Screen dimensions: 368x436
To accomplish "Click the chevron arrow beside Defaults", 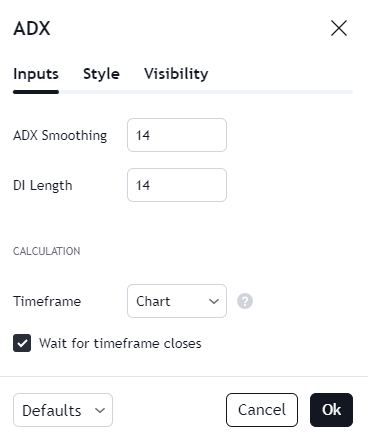I will coord(100,410).
